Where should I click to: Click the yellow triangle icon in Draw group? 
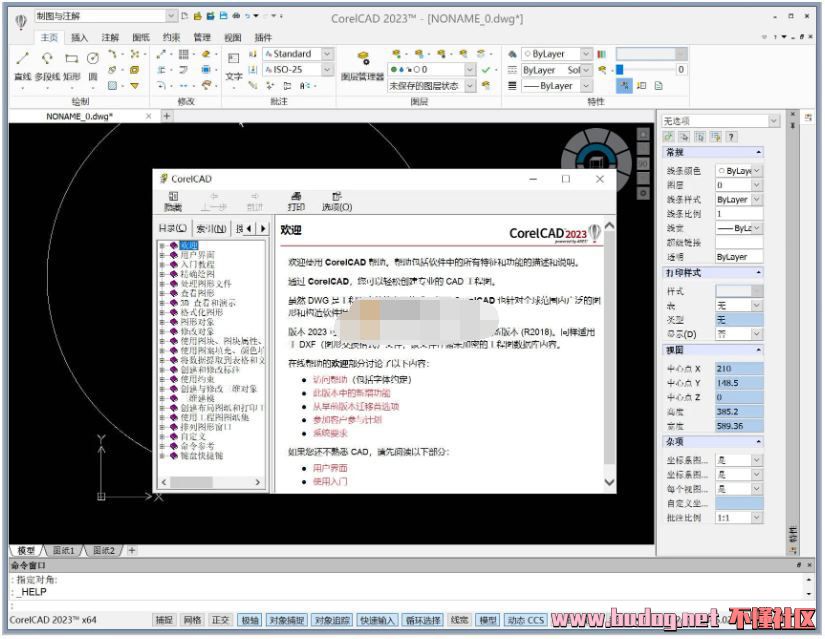(135, 85)
